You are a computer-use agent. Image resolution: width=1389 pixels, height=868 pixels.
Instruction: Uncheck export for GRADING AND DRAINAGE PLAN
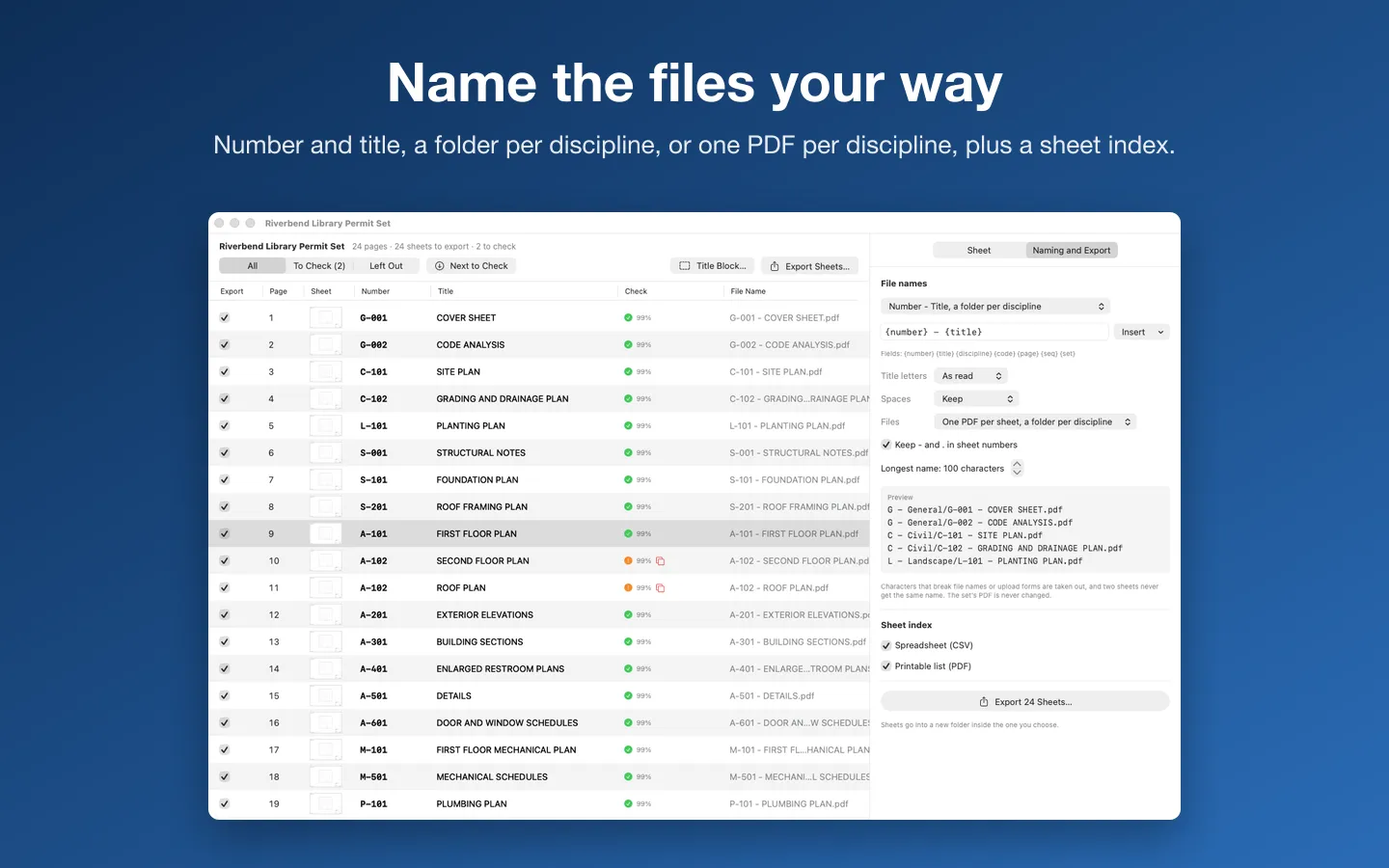(x=225, y=398)
